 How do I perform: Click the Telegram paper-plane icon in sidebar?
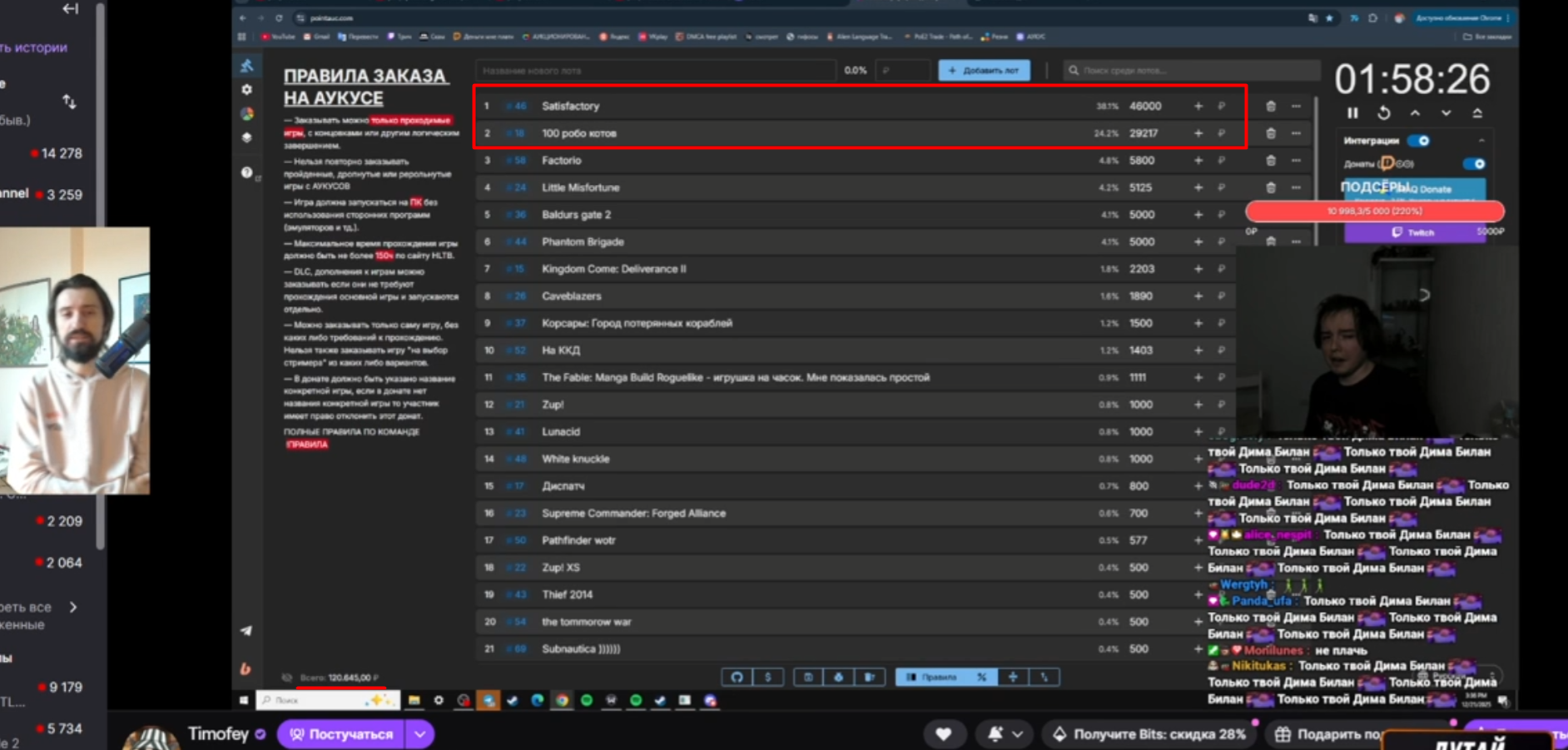[x=246, y=631]
